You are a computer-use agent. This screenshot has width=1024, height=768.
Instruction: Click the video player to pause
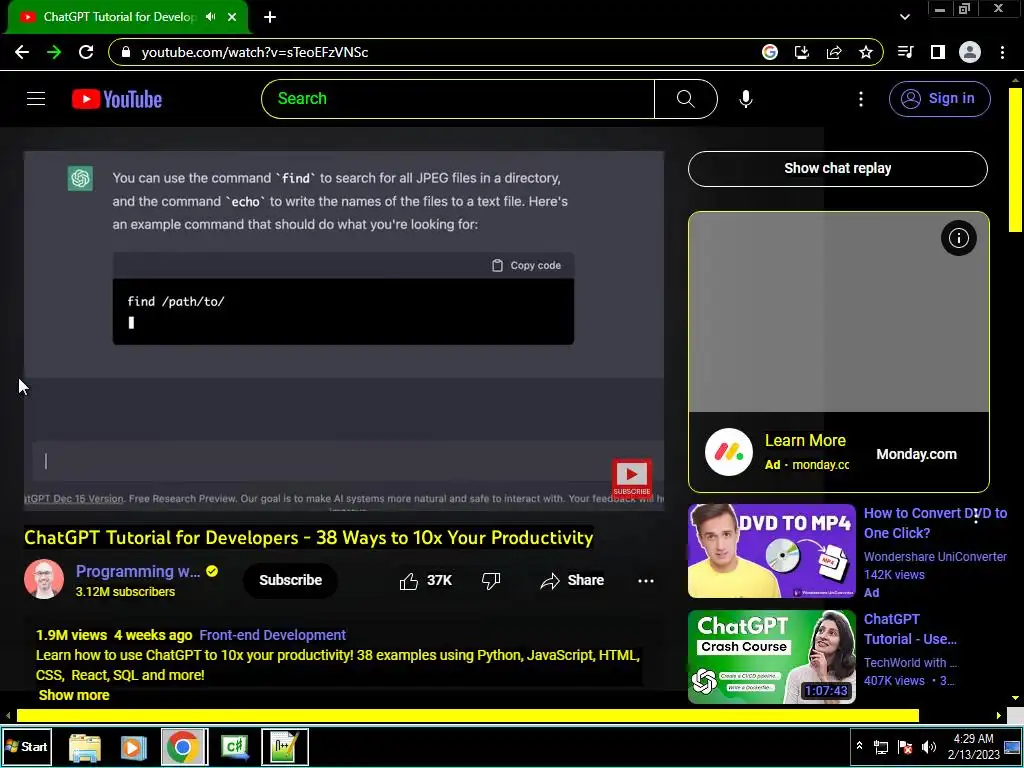(x=344, y=330)
